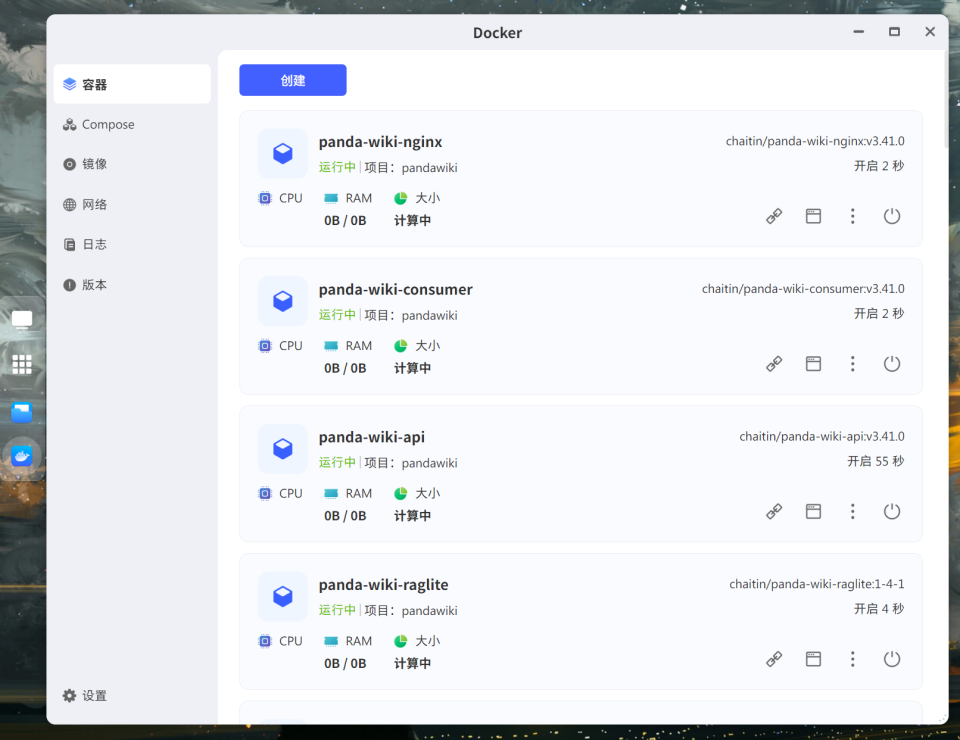Open panda-wiki-api container name

coord(372,437)
